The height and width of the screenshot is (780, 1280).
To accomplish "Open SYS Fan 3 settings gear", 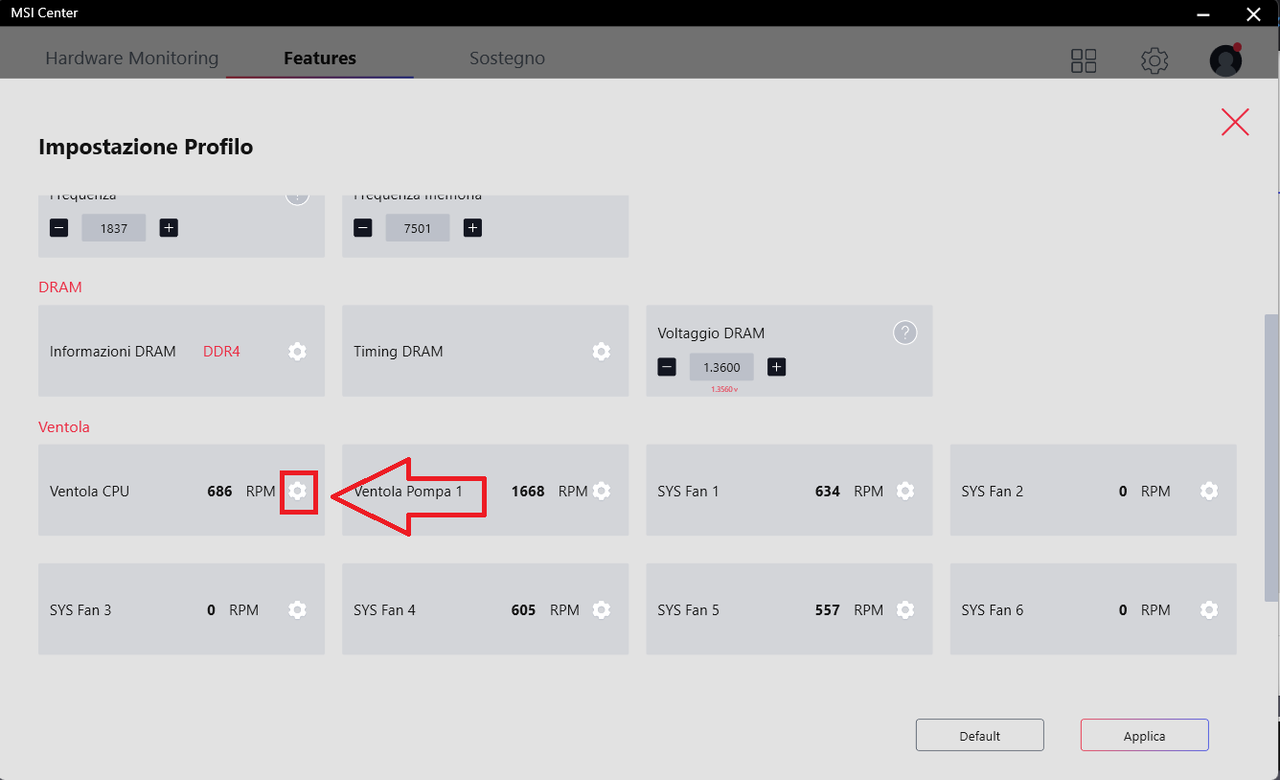I will pos(297,610).
